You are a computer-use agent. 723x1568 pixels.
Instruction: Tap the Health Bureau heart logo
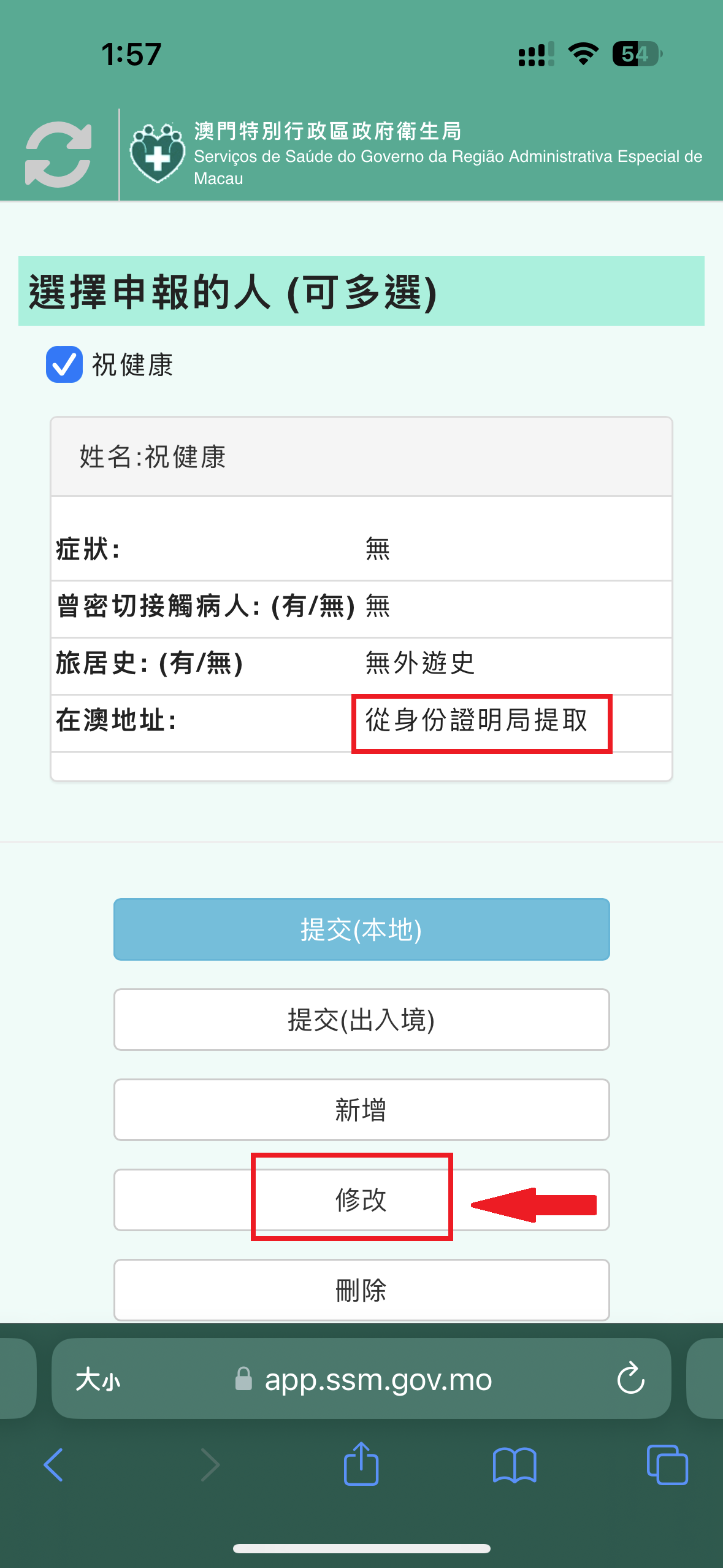point(157,153)
